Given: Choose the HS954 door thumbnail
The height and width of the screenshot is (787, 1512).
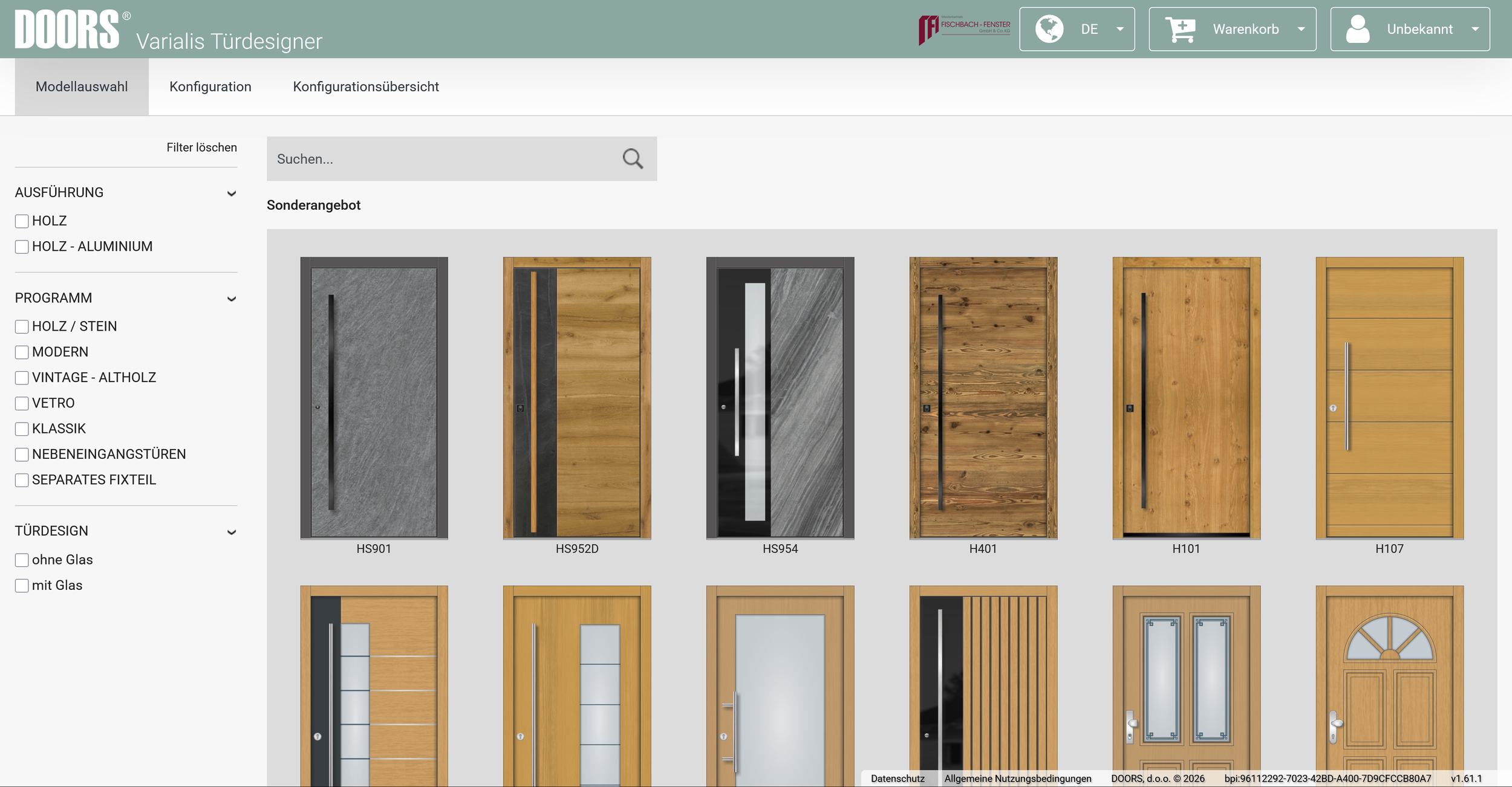Looking at the screenshot, I should click(x=780, y=398).
